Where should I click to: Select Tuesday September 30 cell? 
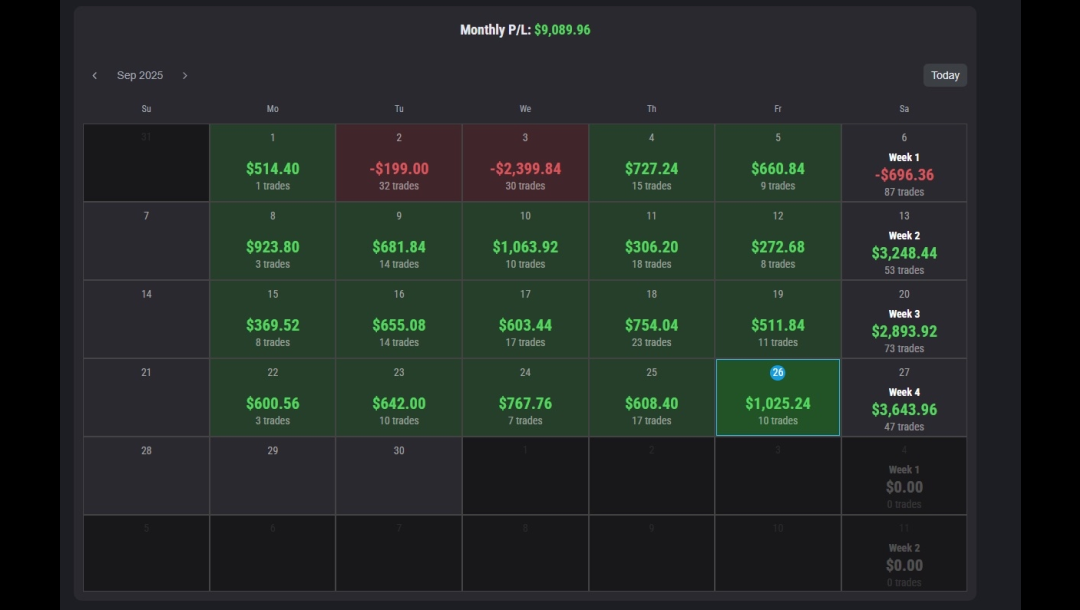[x=399, y=476]
